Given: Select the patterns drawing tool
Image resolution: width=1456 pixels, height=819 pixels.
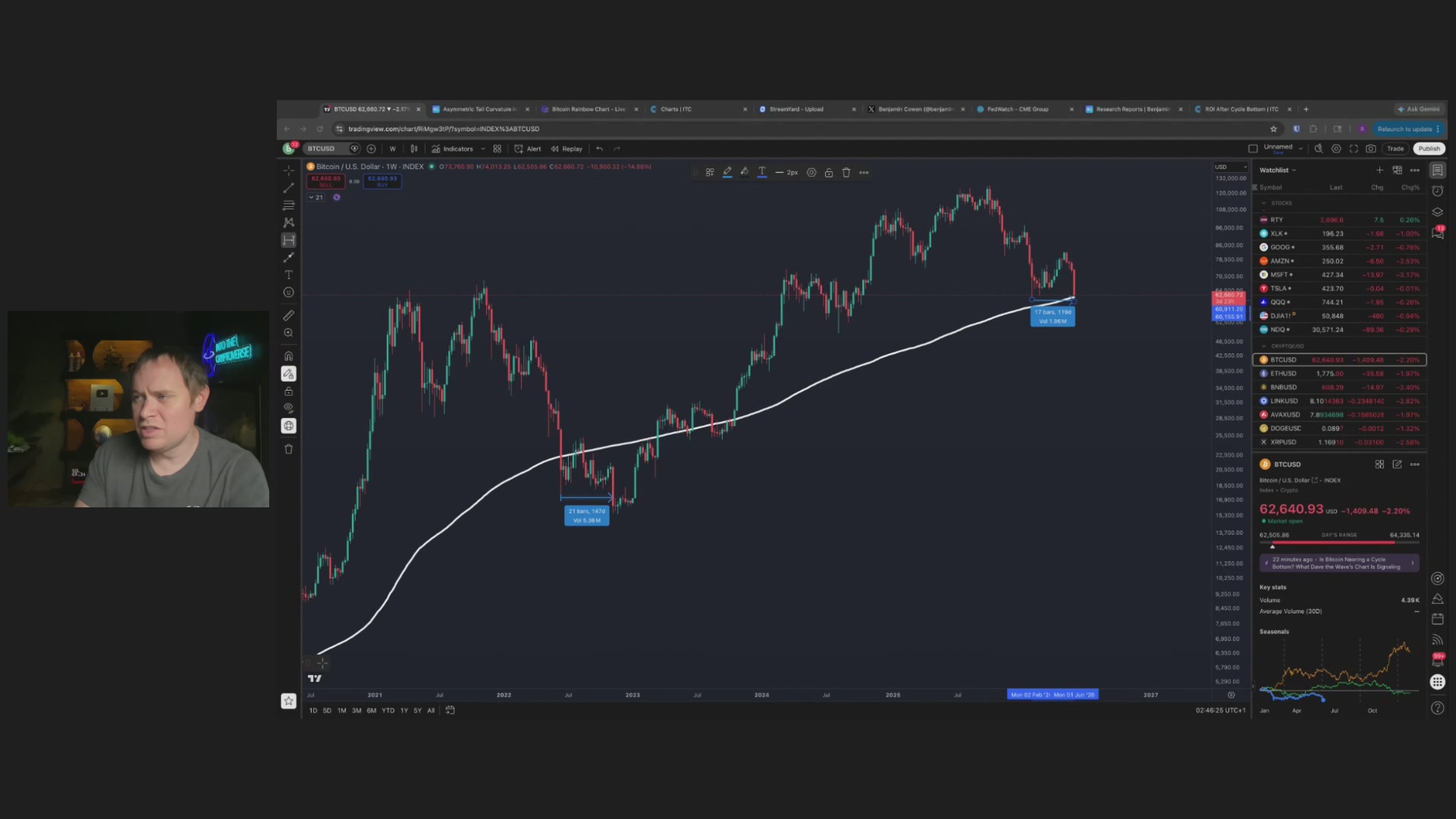Looking at the screenshot, I should [x=289, y=223].
